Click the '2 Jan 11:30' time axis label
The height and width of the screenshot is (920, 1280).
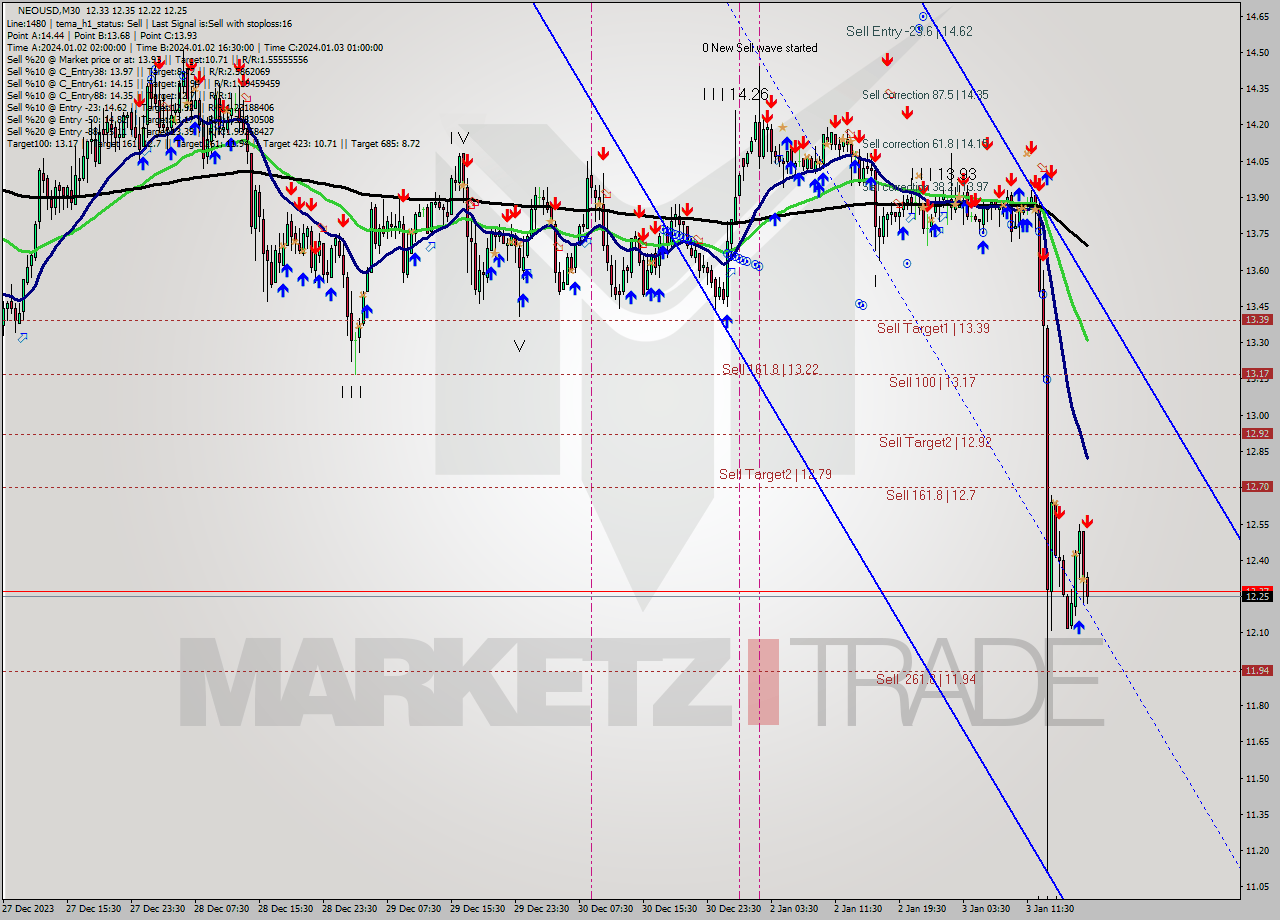pyautogui.click(x=858, y=909)
